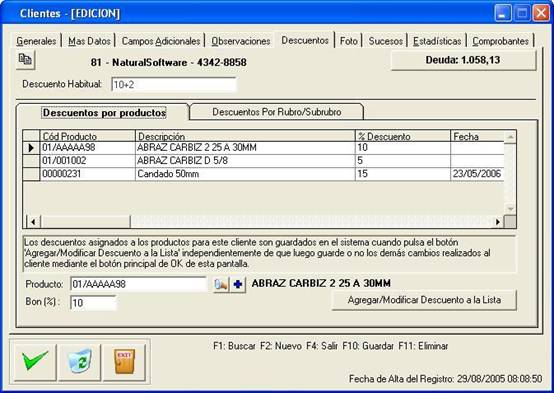This screenshot has width=554, height=393.
Task: Open product search icon beside the Producto field
Action: tap(221, 284)
